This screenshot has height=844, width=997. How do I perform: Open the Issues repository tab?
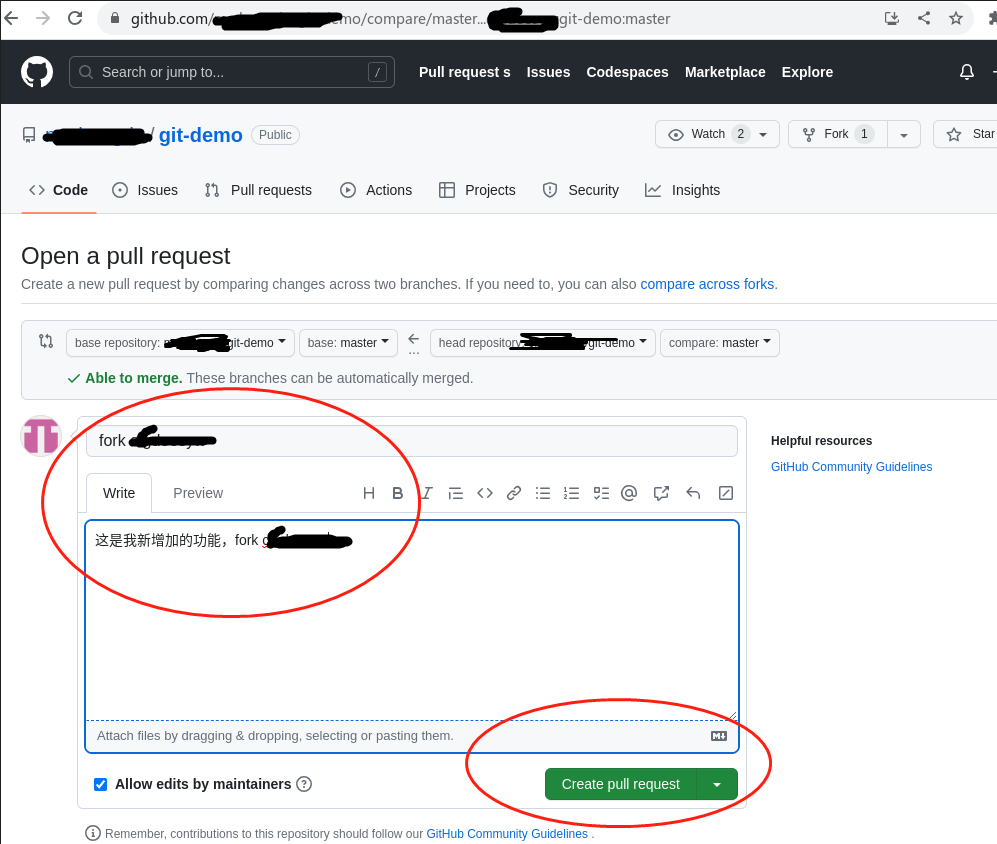145,190
